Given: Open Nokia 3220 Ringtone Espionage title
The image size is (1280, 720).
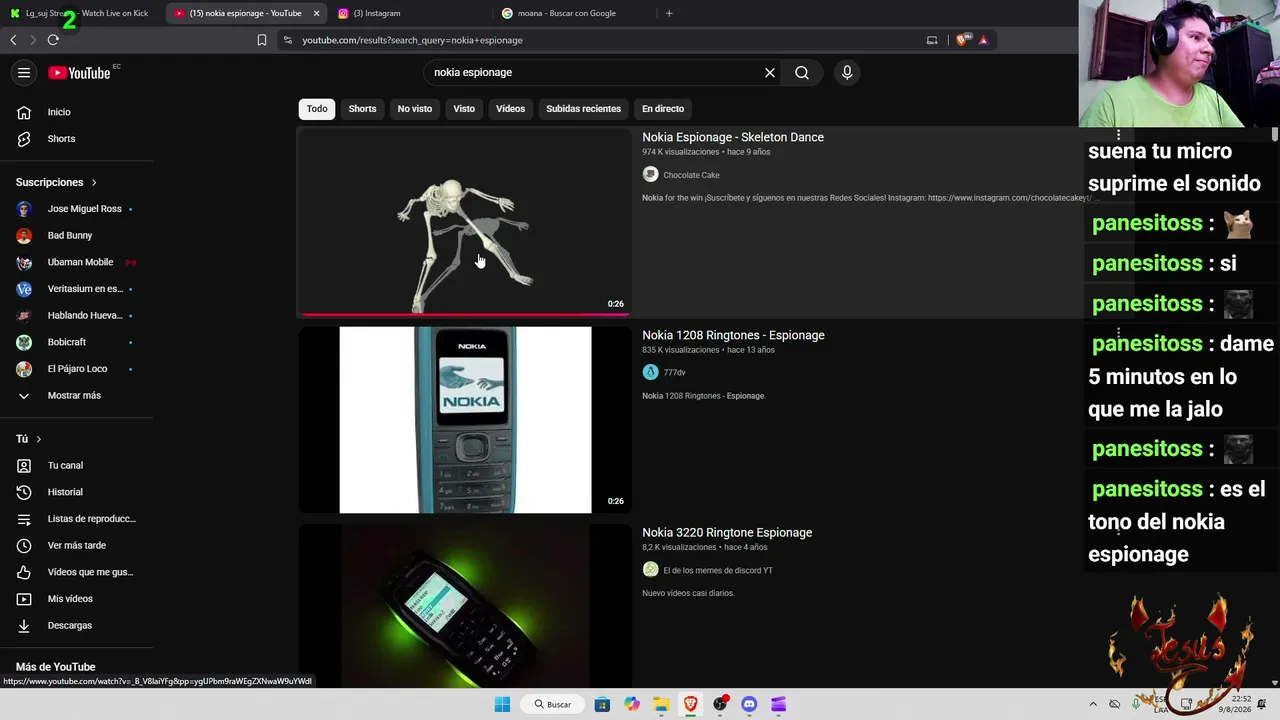Looking at the screenshot, I should [727, 533].
